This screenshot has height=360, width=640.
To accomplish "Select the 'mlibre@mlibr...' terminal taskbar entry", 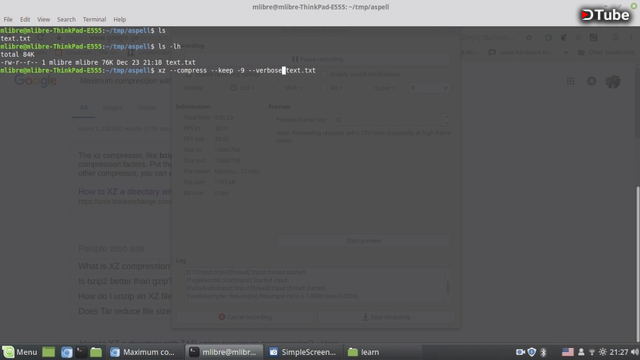I will pyautogui.click(x=224, y=352).
